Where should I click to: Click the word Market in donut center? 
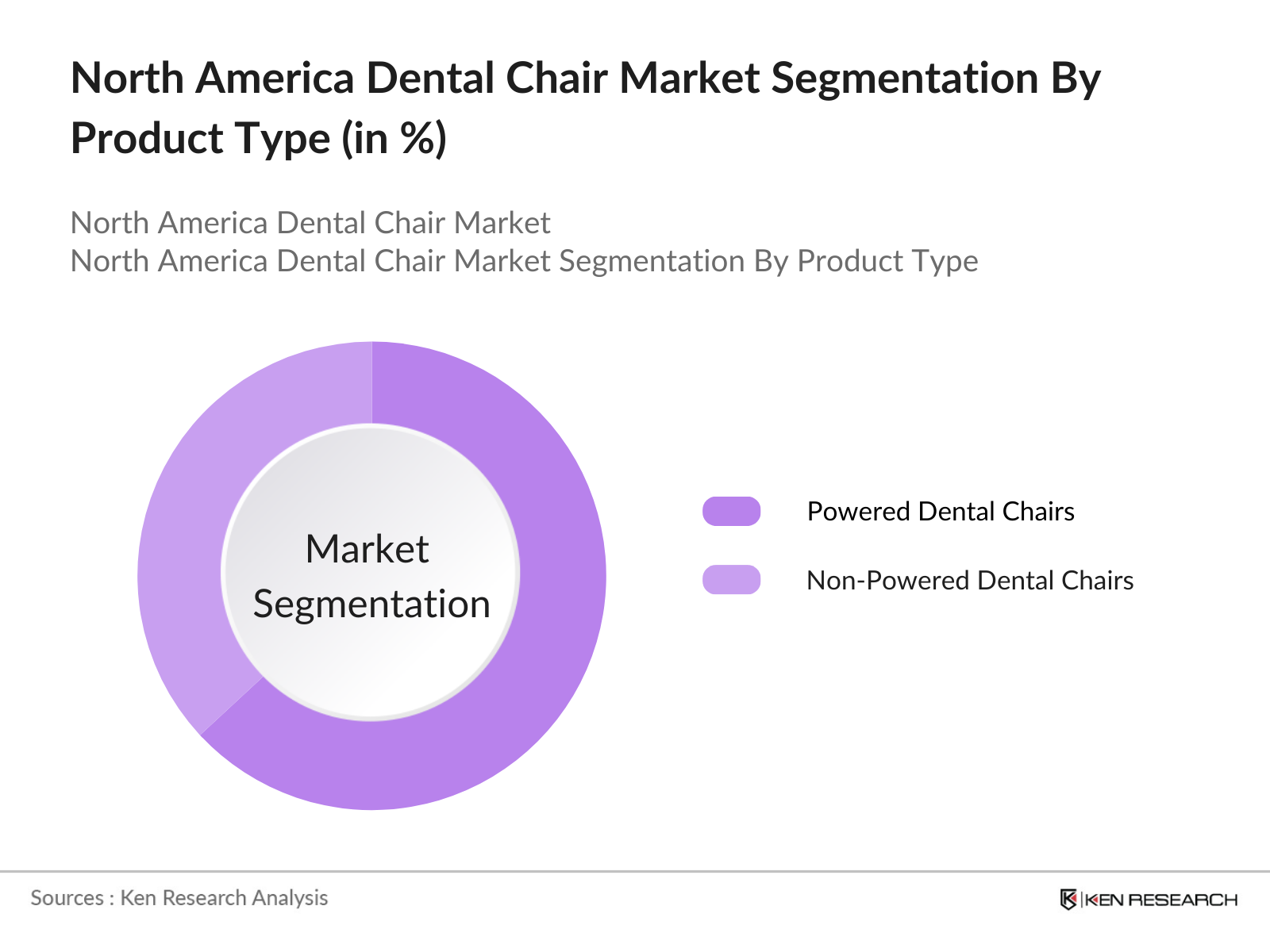367,549
